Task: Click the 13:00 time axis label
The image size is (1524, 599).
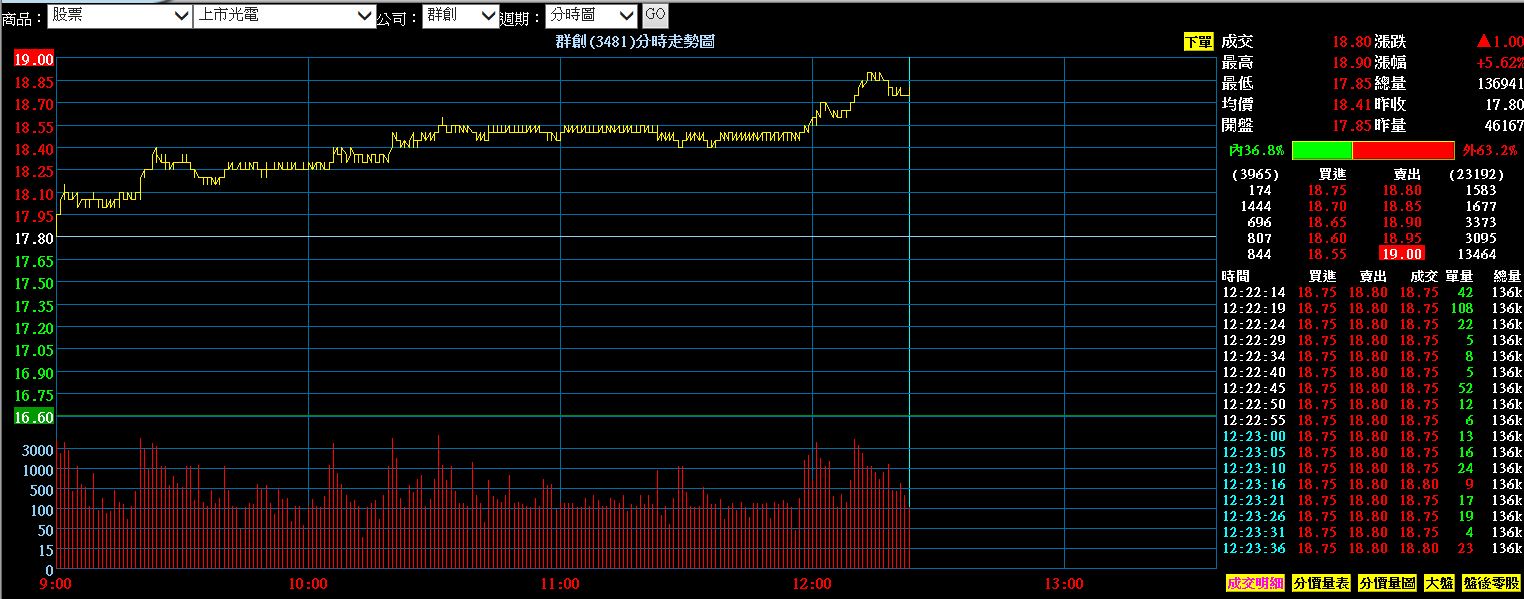Action: pyautogui.click(x=1063, y=583)
